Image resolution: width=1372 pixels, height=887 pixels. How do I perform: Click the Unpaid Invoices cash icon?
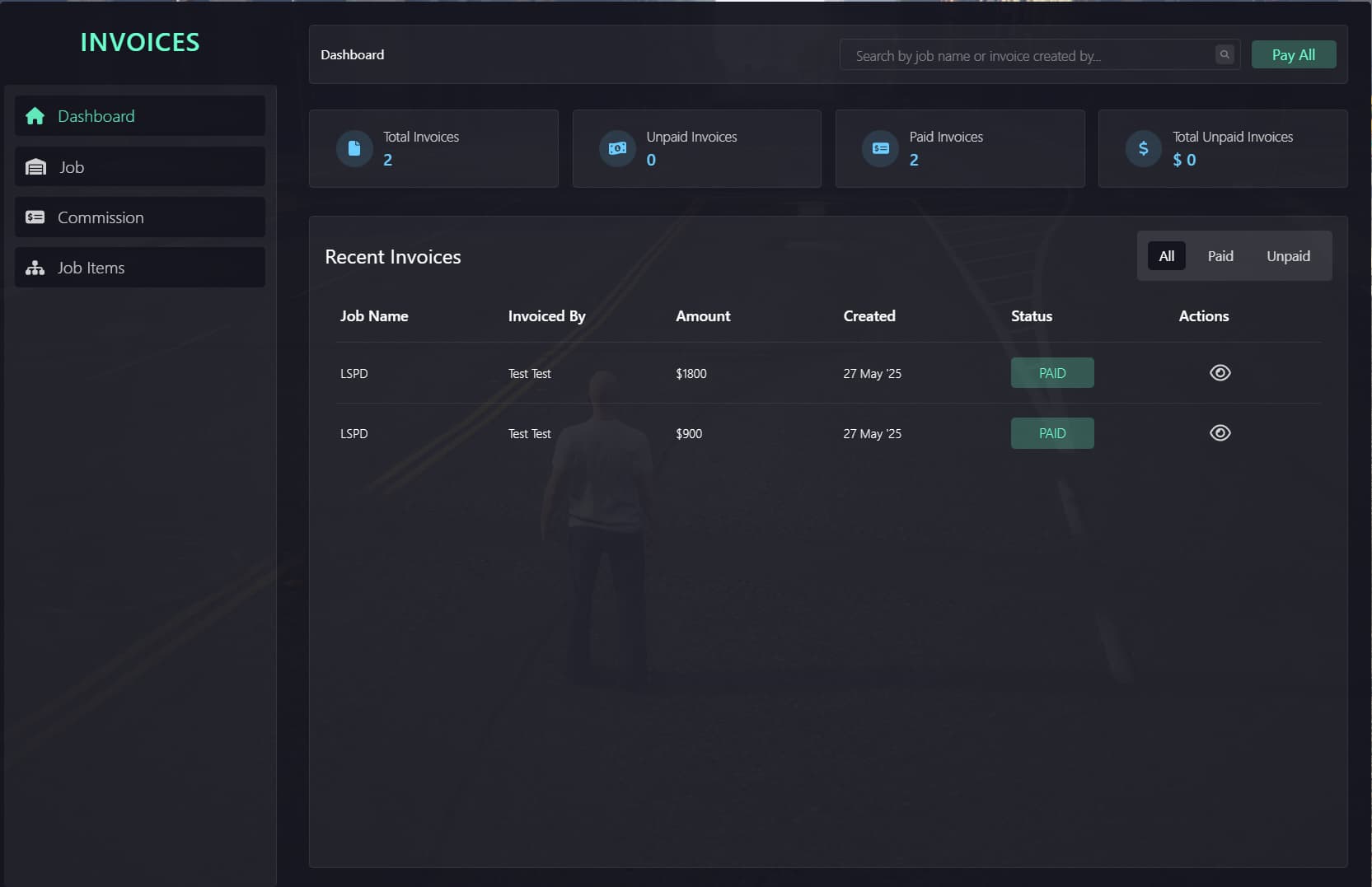(x=617, y=149)
